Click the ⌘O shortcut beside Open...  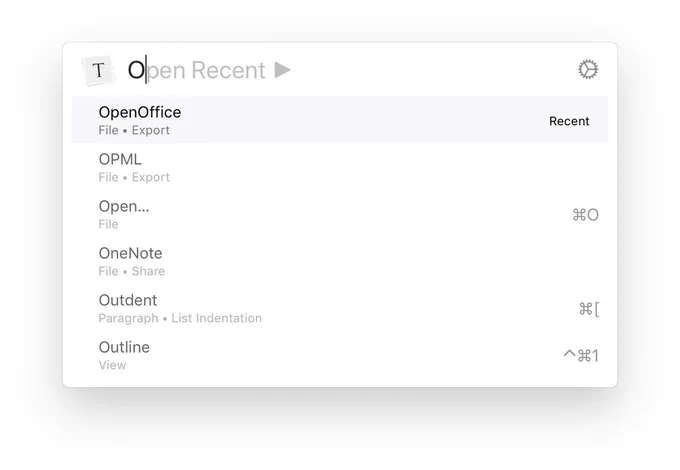(x=585, y=215)
